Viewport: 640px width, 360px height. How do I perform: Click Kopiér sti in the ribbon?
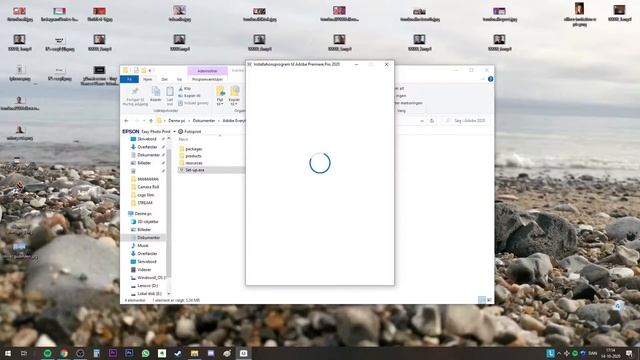(190, 96)
